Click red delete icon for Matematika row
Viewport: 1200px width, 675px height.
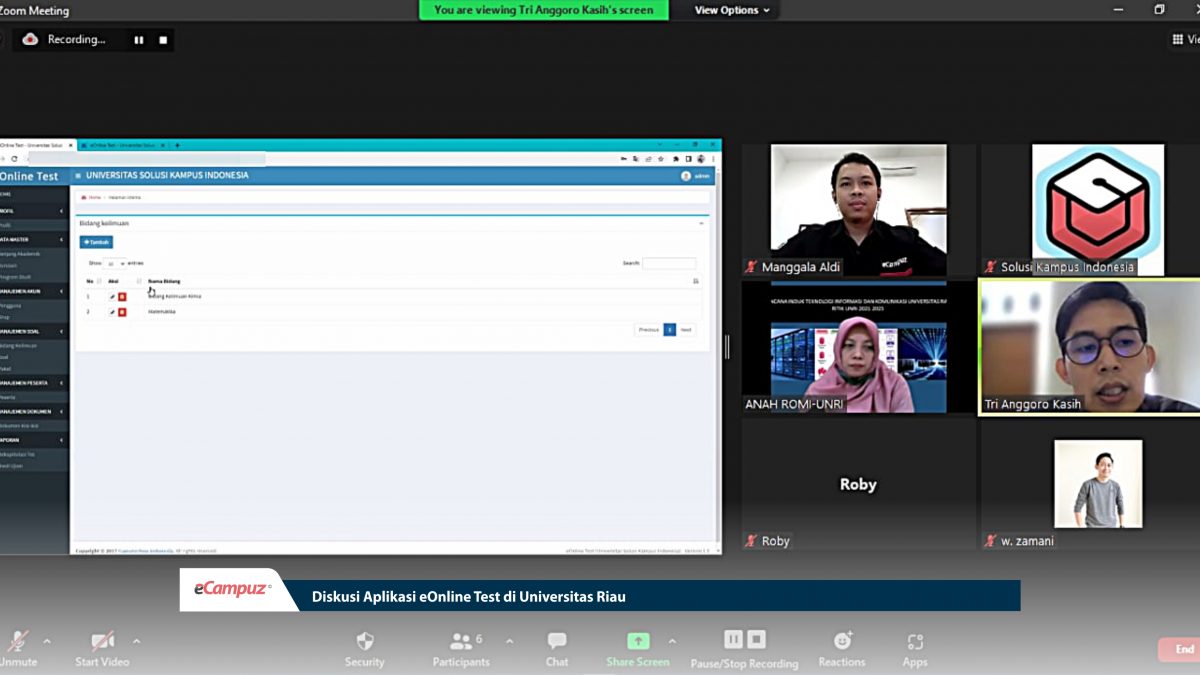[122, 312]
